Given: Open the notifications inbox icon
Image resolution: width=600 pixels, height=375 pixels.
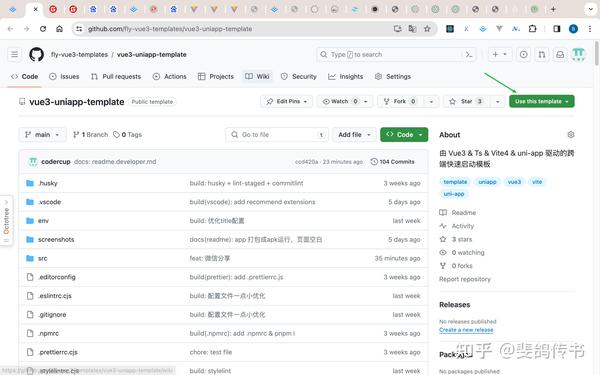Looking at the screenshot, I should pos(560,55).
